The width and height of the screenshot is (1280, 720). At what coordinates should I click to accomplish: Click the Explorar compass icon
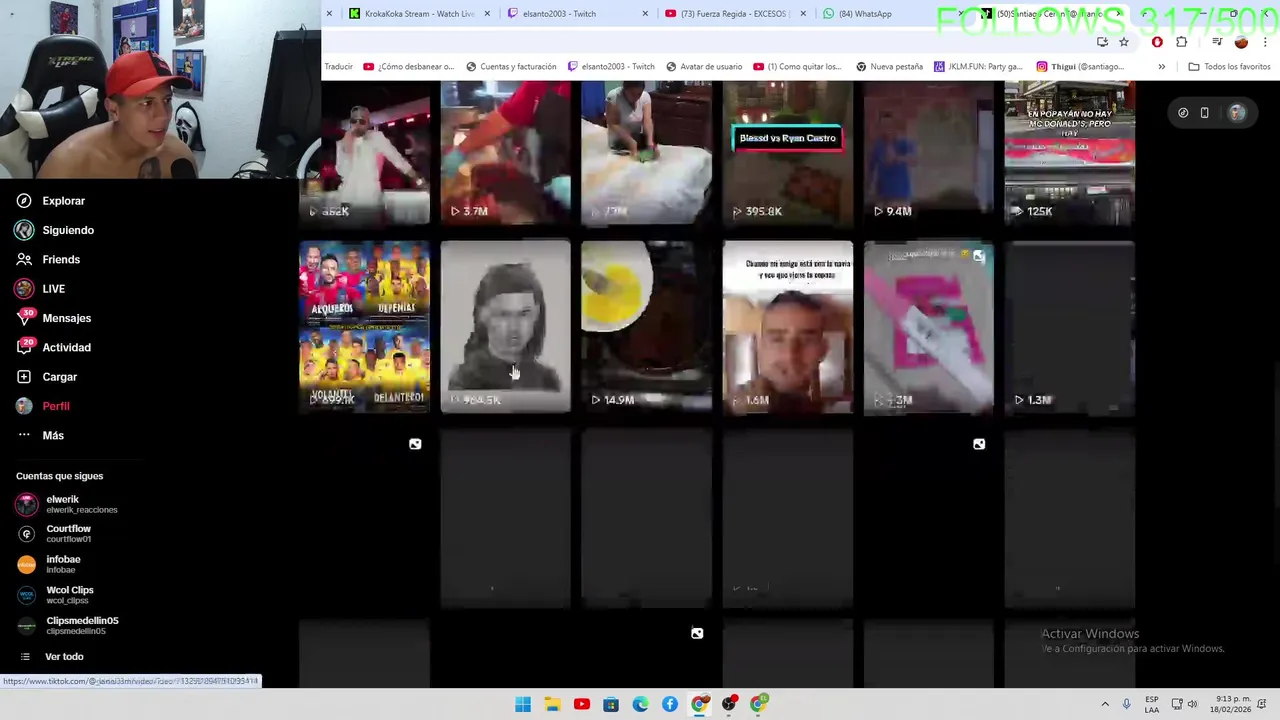(24, 201)
